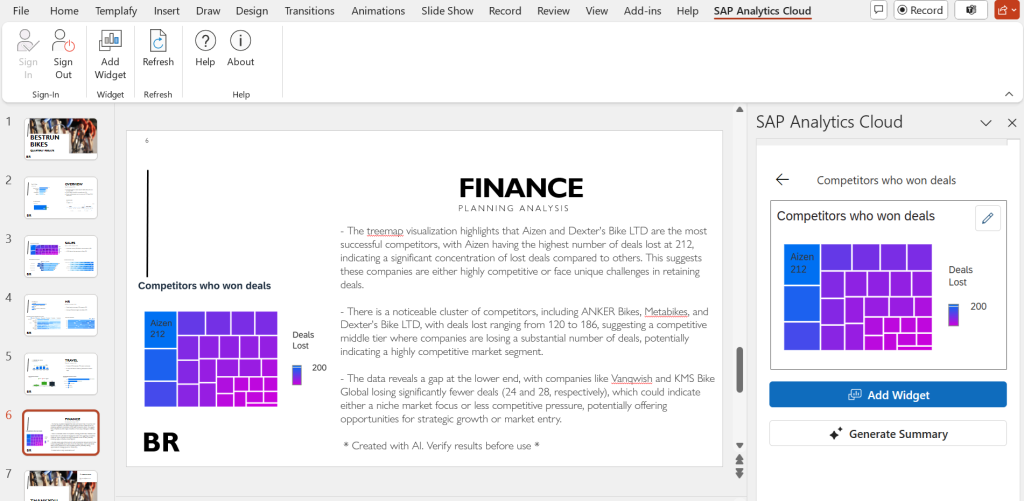Viewport: 1024px width, 501px height.
Task: Click 'Competitors who won deals' slide chart title
Action: coord(204,285)
